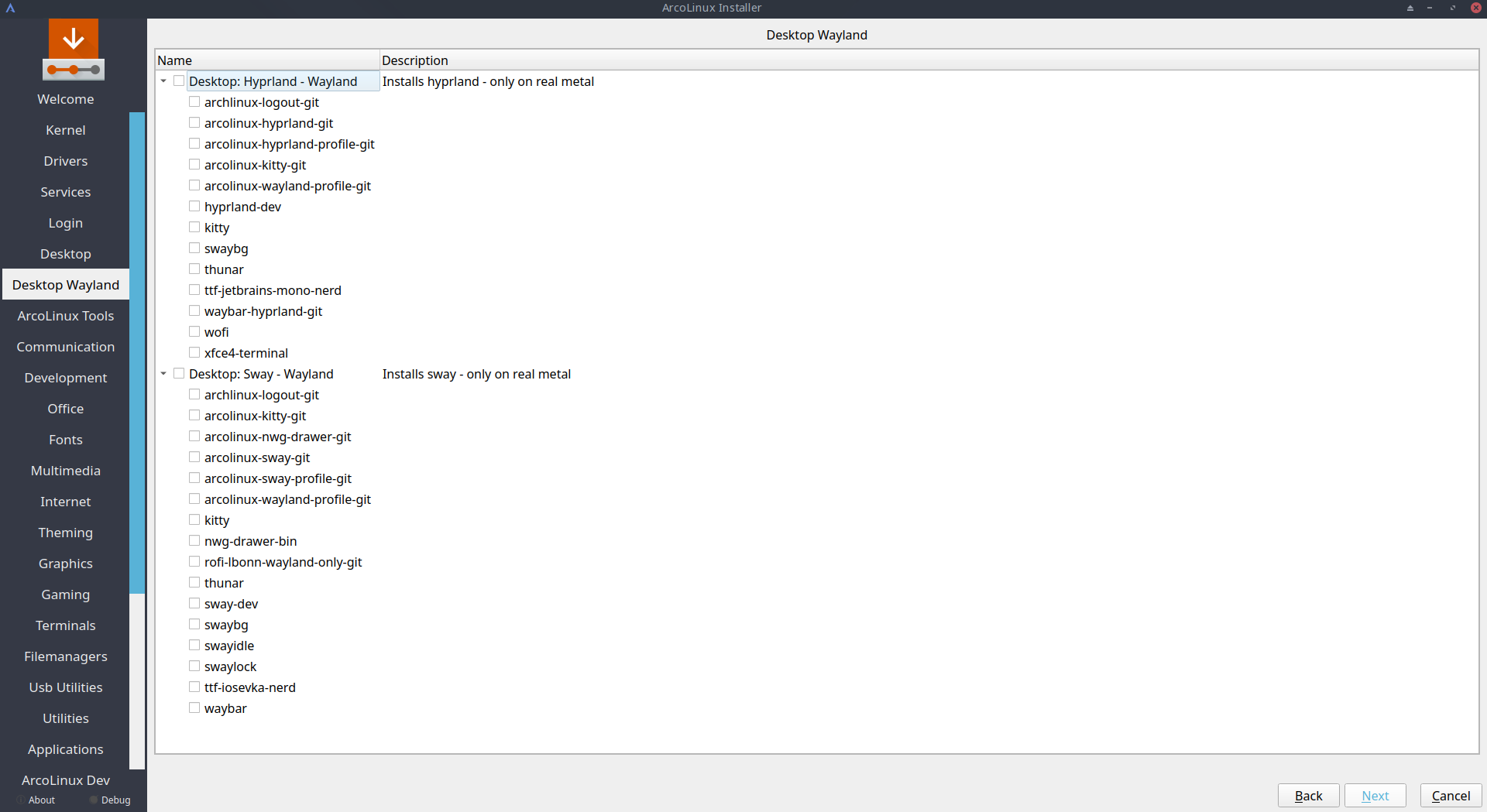This screenshot has height=812, width=1487.
Task: Tick the arcolinux-sway-profile-git checkbox
Action: [194, 478]
